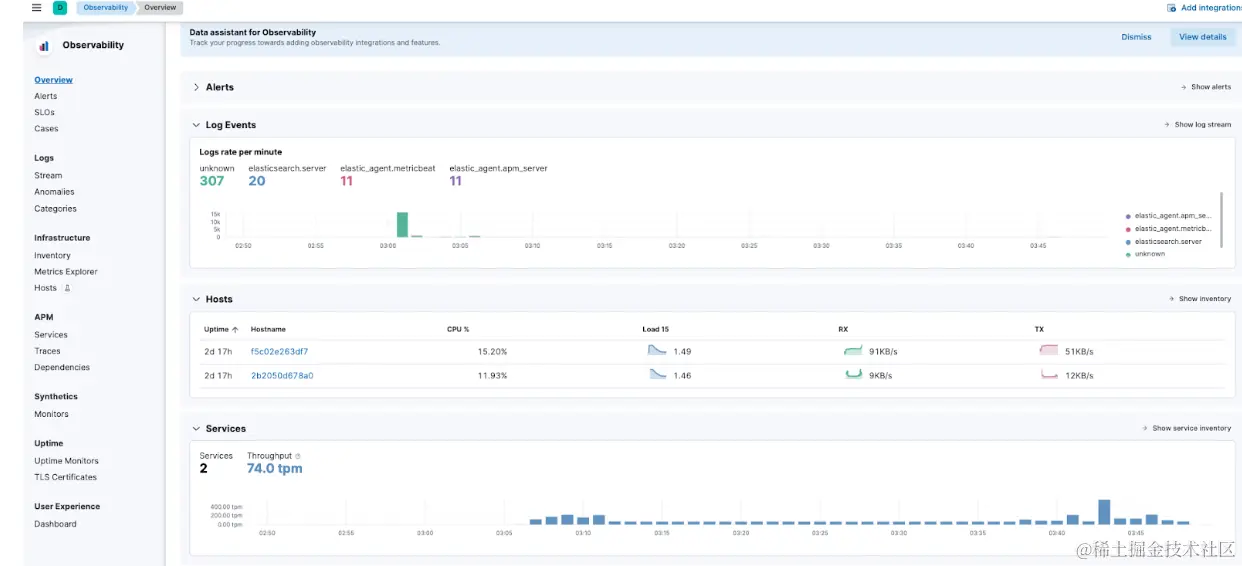Screen dimensions: 1242x566
Task: Click RX sparkline for f5c02e263df7
Action: [x=853, y=351]
